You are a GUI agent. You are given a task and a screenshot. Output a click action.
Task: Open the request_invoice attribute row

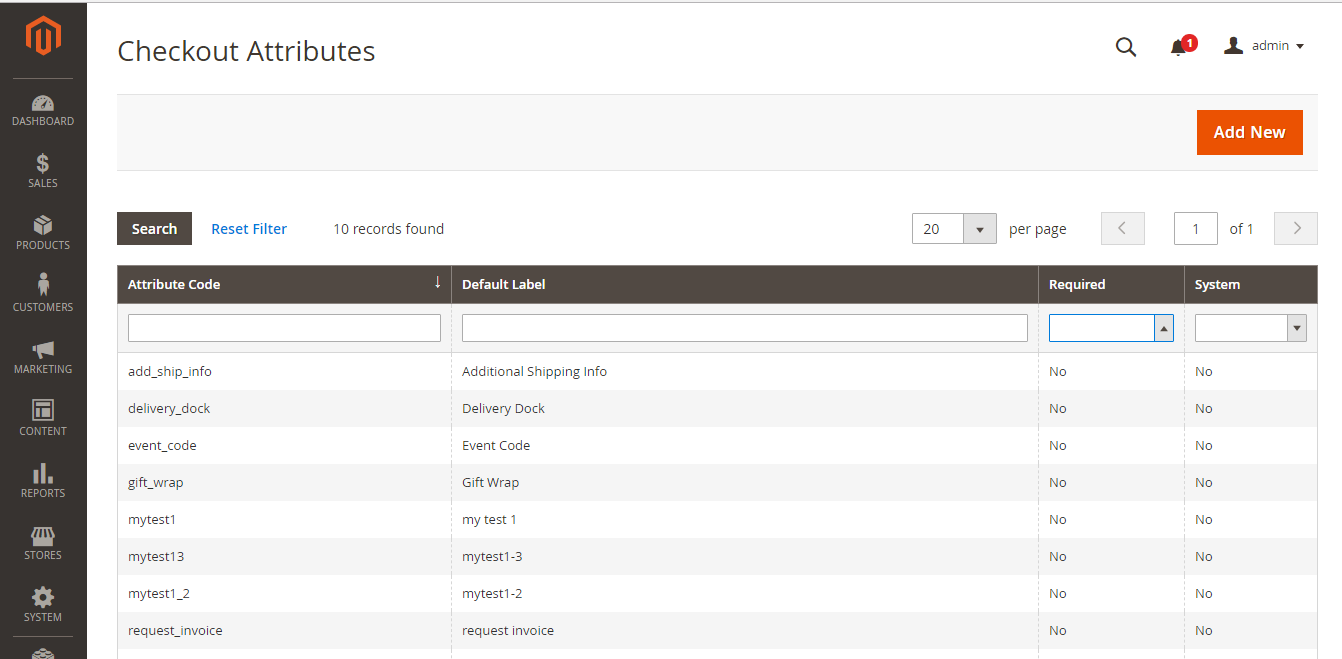[717, 630]
